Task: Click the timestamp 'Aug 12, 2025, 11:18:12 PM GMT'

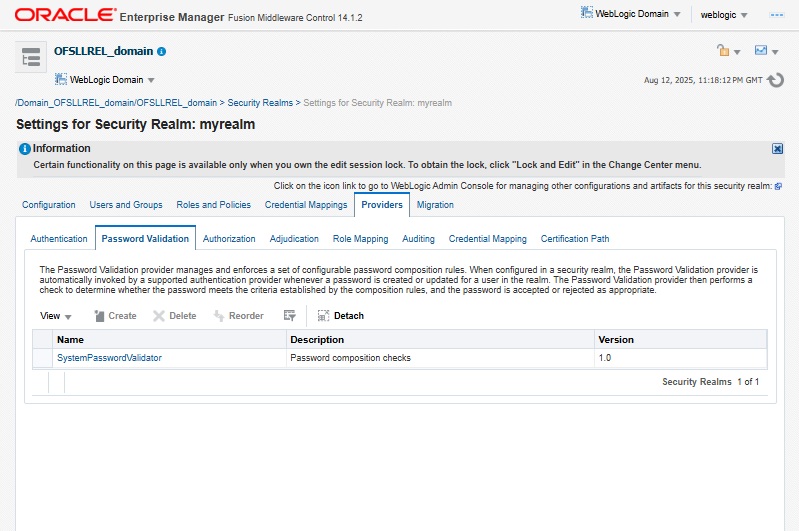Action: pyautogui.click(x=703, y=81)
